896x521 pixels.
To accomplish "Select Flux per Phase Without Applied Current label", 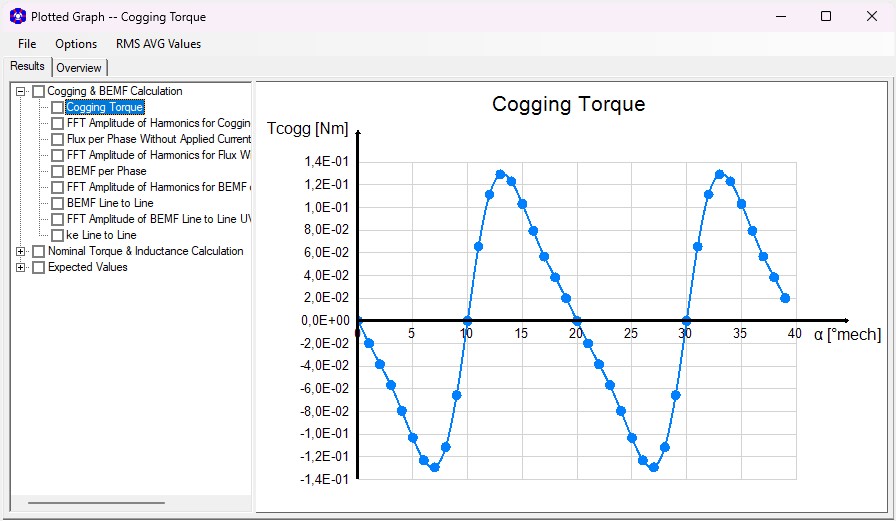I will (x=158, y=139).
